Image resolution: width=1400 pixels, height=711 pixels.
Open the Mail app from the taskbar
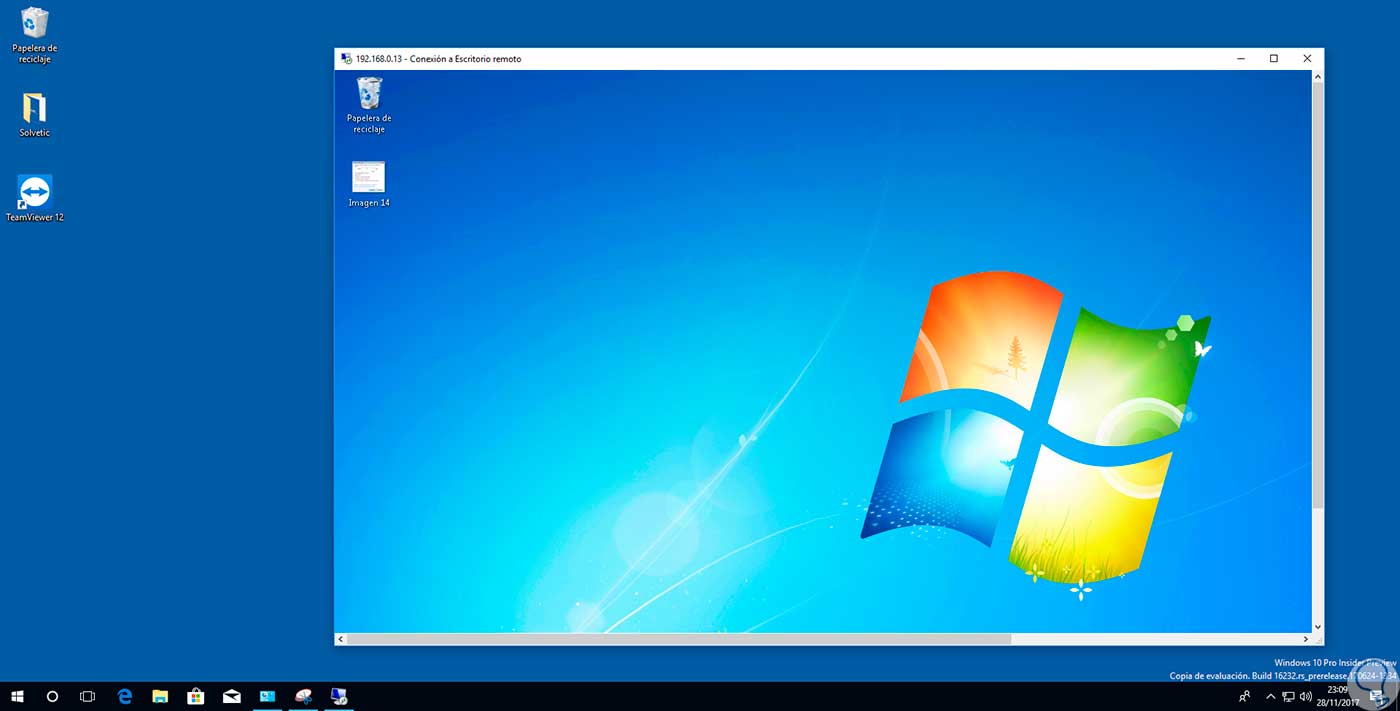click(x=232, y=696)
